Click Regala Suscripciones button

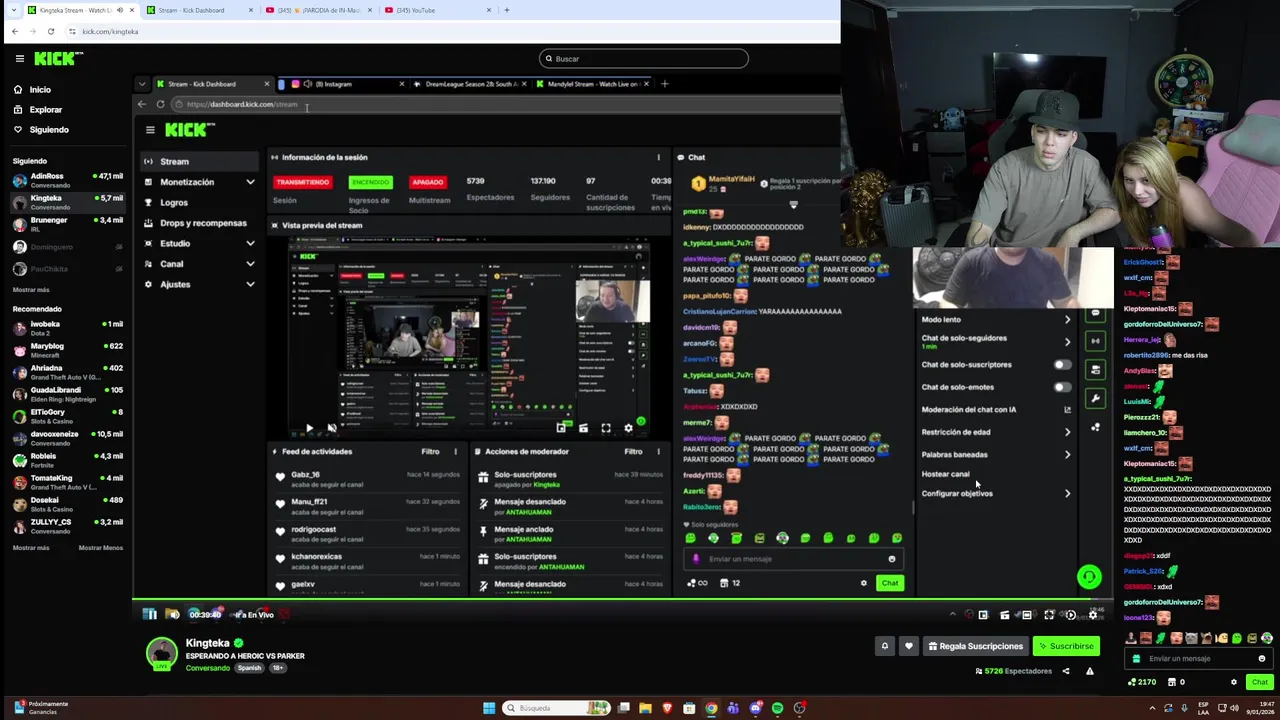point(976,646)
